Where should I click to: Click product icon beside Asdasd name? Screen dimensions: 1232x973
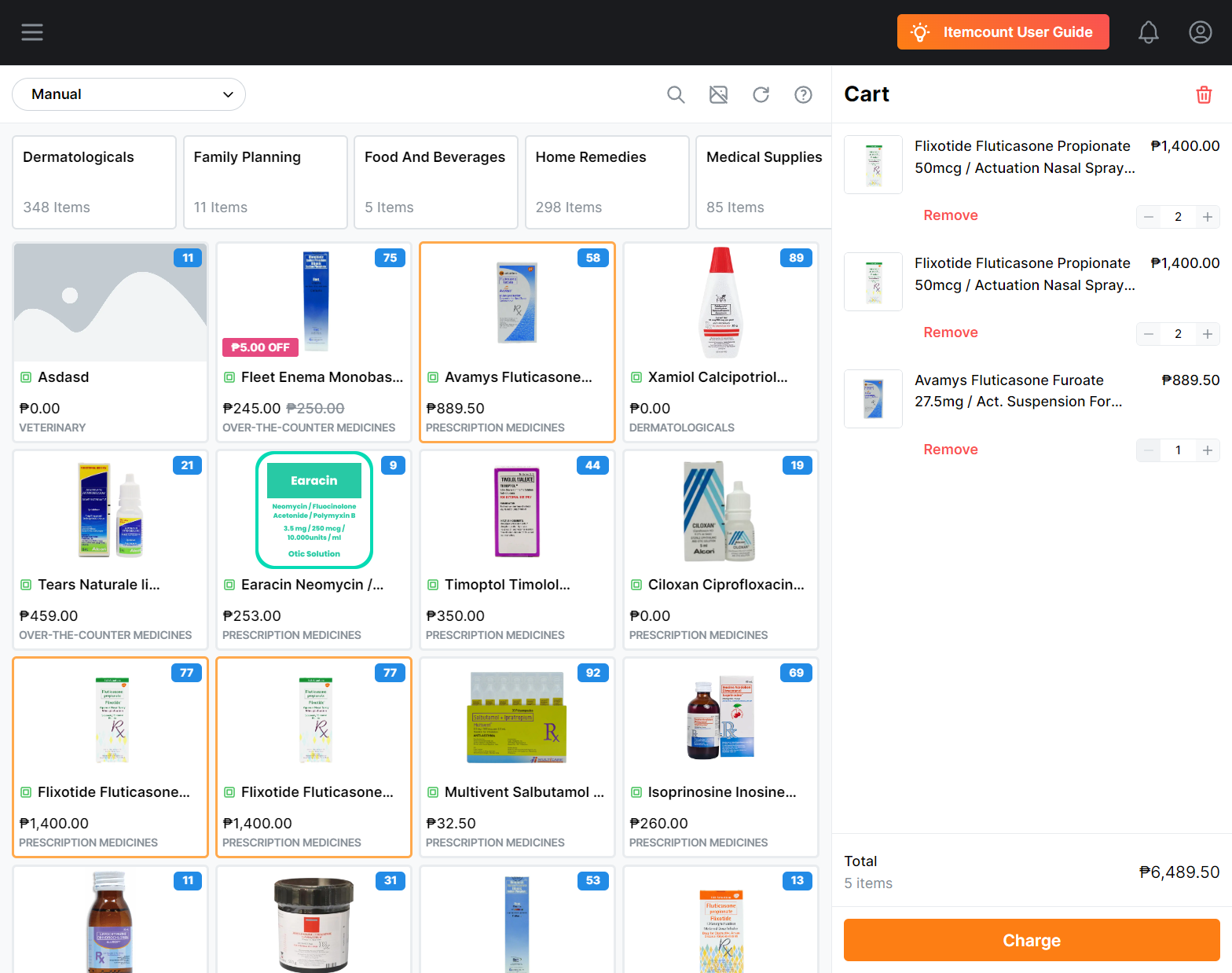(x=26, y=377)
